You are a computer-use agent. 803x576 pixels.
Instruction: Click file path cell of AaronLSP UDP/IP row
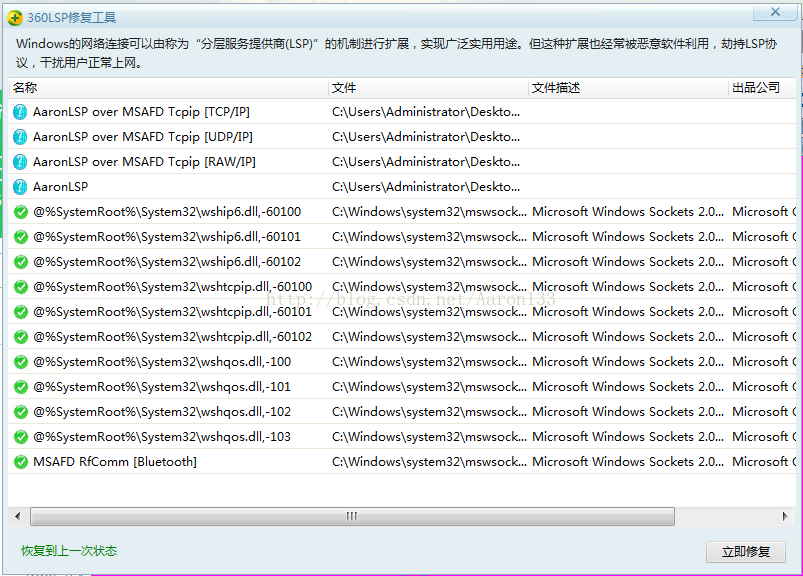(x=426, y=137)
